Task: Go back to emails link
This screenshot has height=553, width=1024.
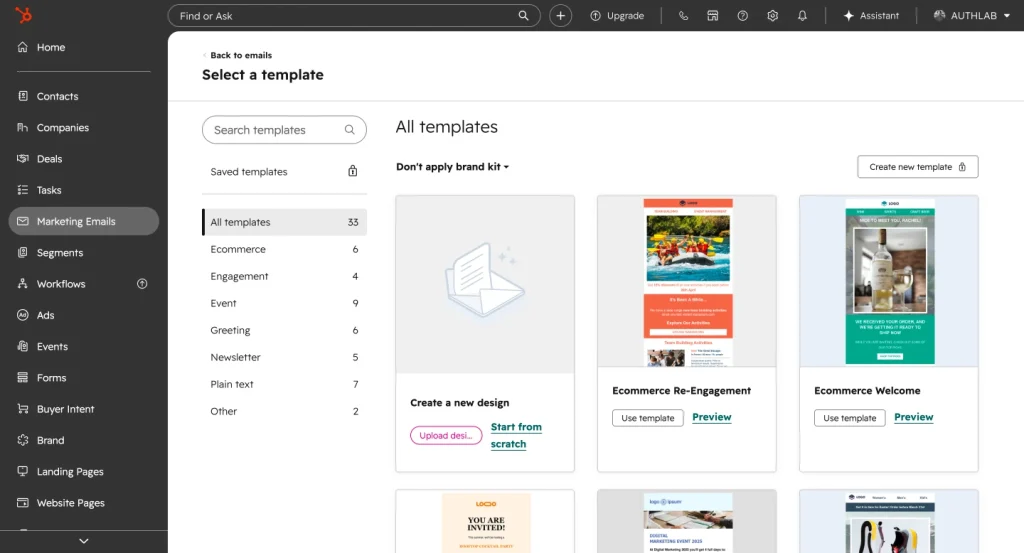Action: [x=238, y=55]
